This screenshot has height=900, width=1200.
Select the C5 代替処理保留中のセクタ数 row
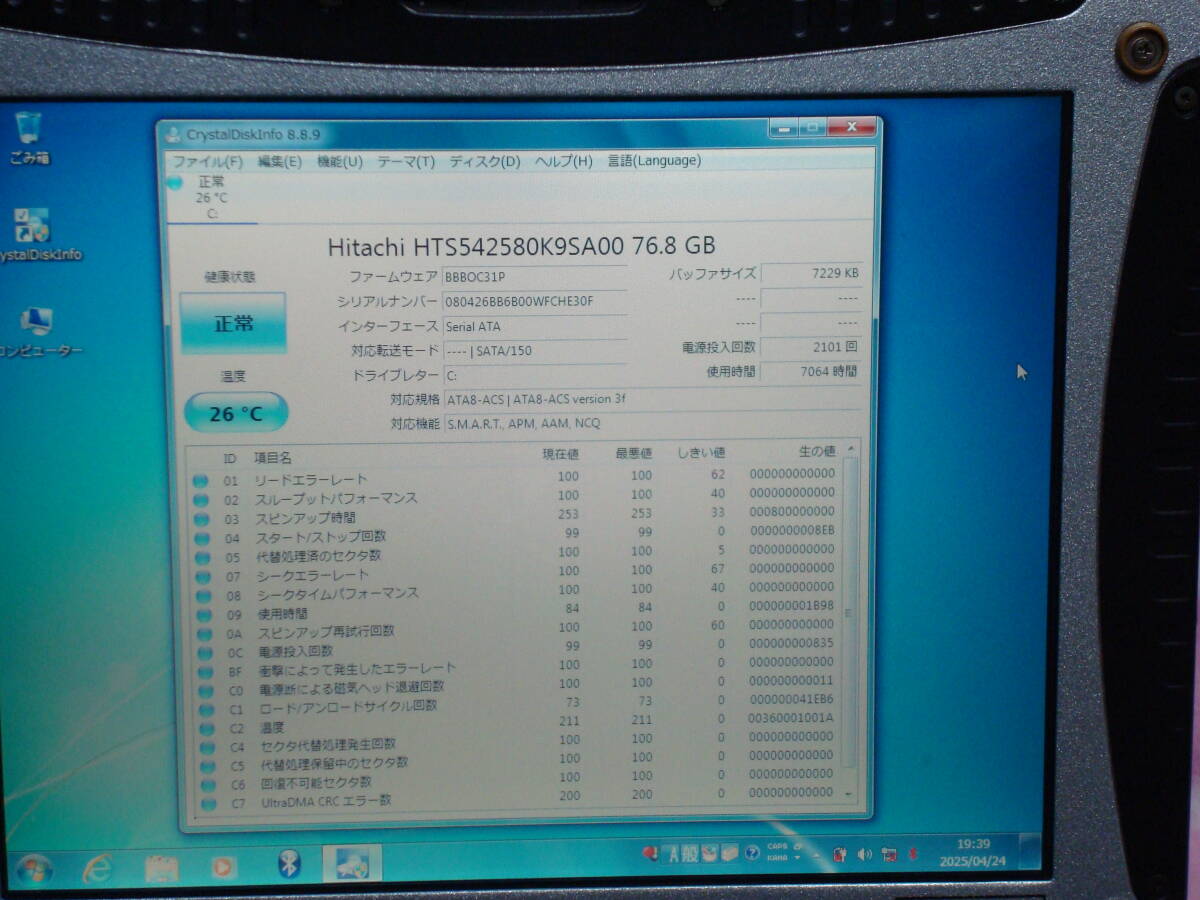coord(520,762)
